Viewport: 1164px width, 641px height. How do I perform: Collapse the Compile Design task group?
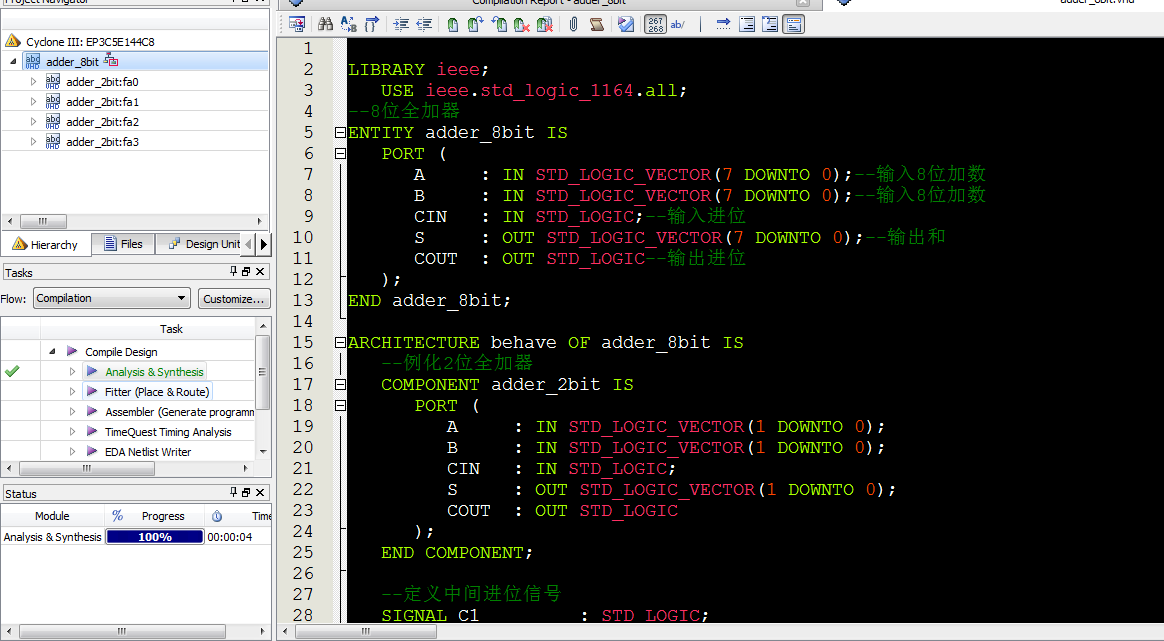tap(52, 351)
